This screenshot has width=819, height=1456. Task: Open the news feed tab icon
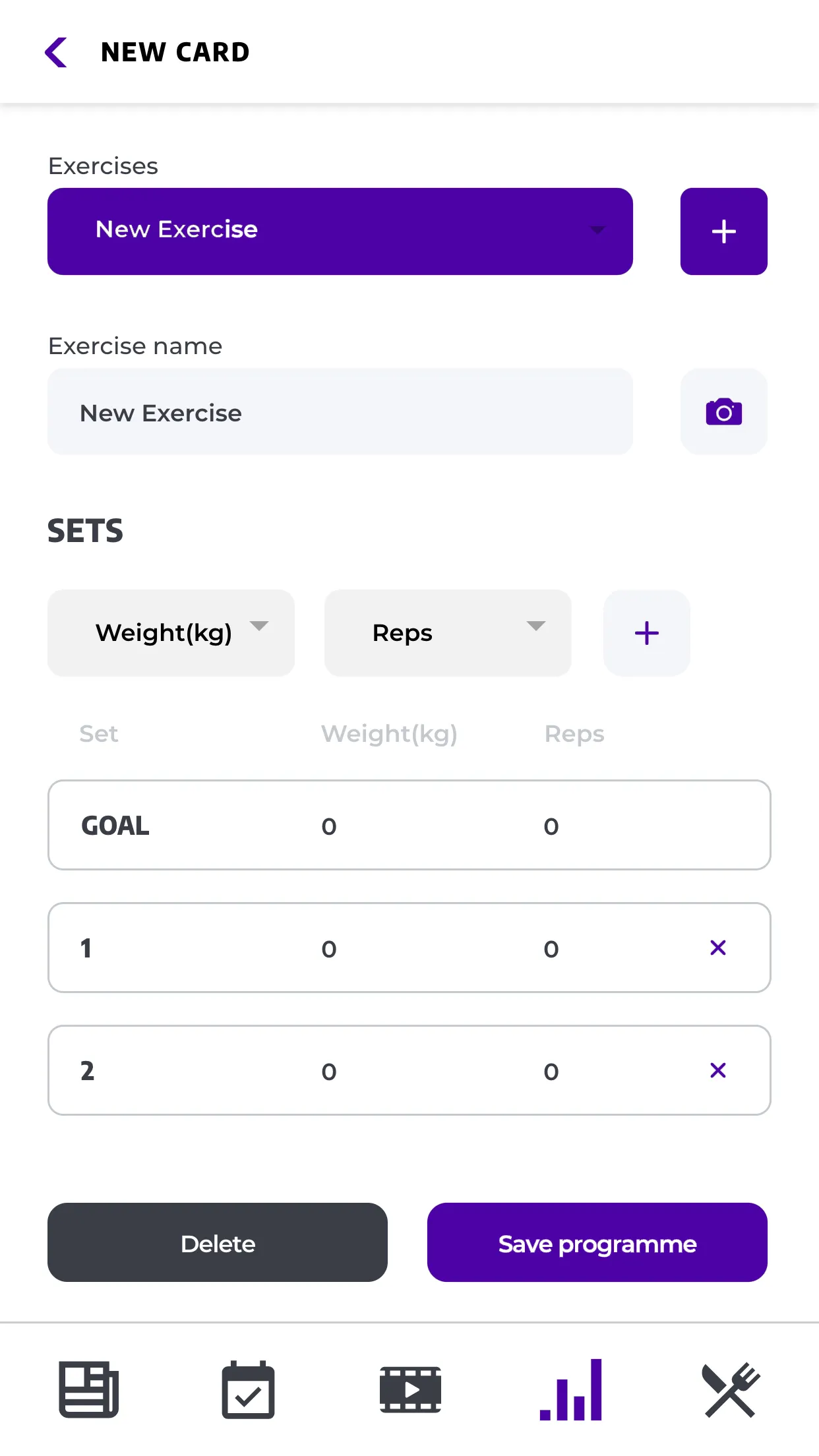tap(88, 1389)
